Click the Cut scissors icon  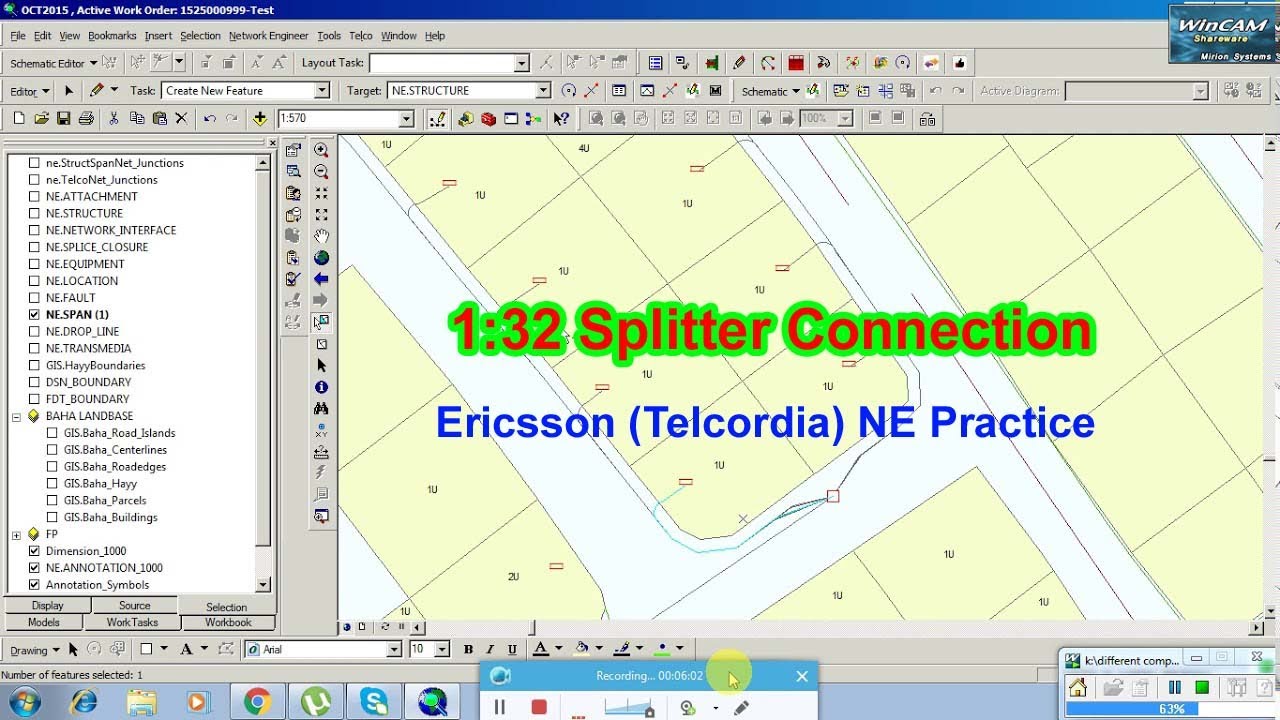[113, 118]
